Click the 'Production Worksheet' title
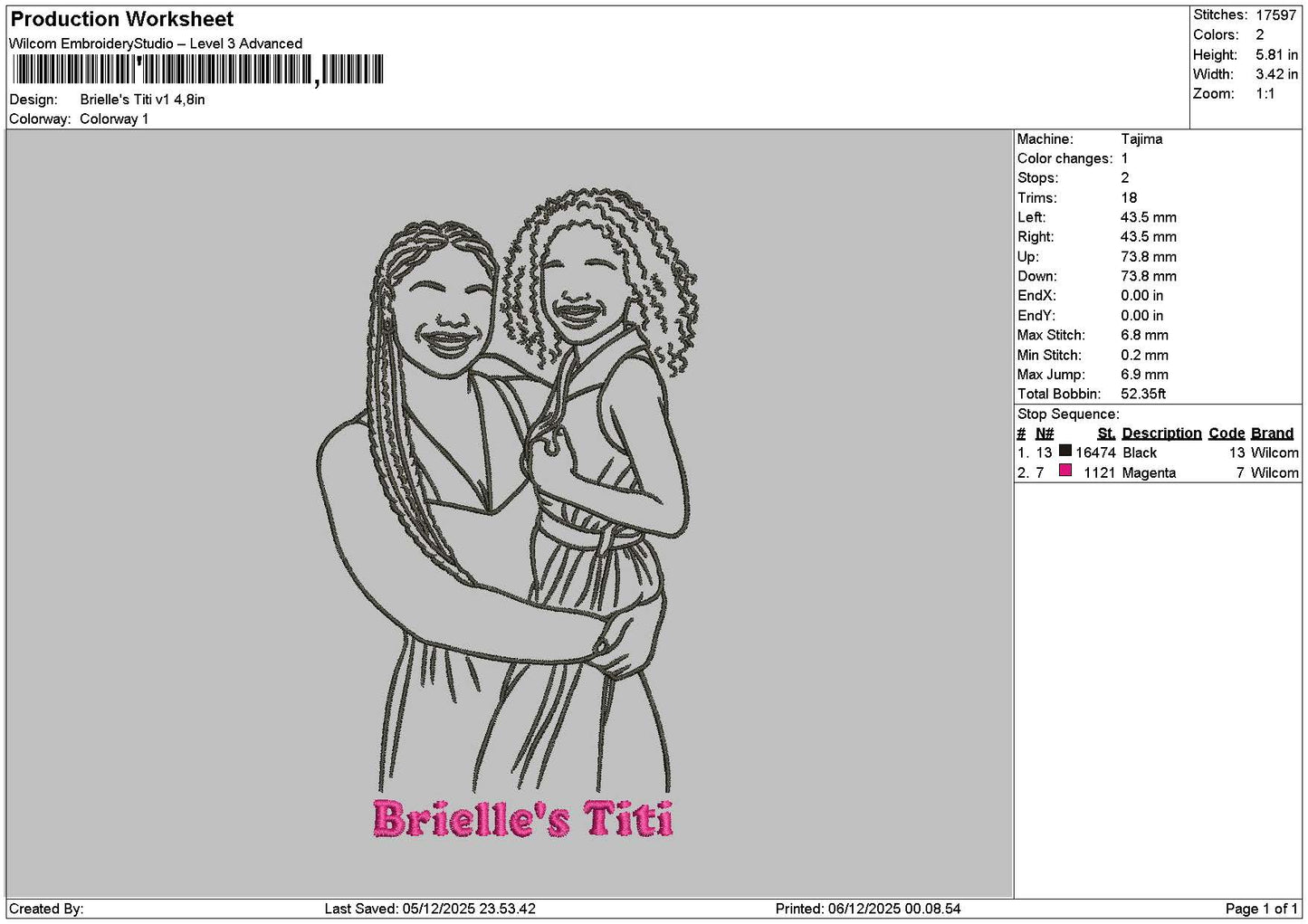1308x924 pixels. pos(121,19)
